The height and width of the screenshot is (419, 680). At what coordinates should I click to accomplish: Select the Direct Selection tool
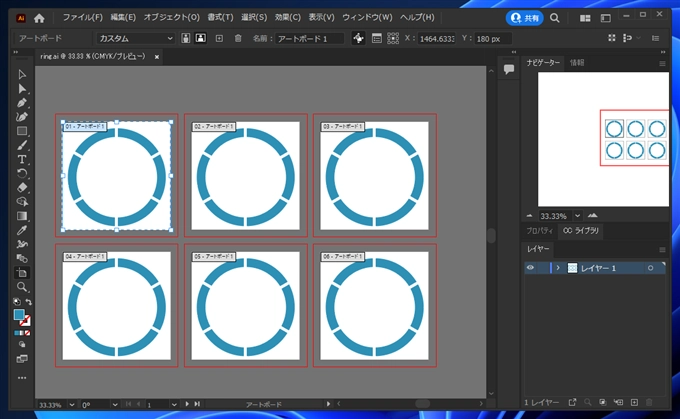22,89
